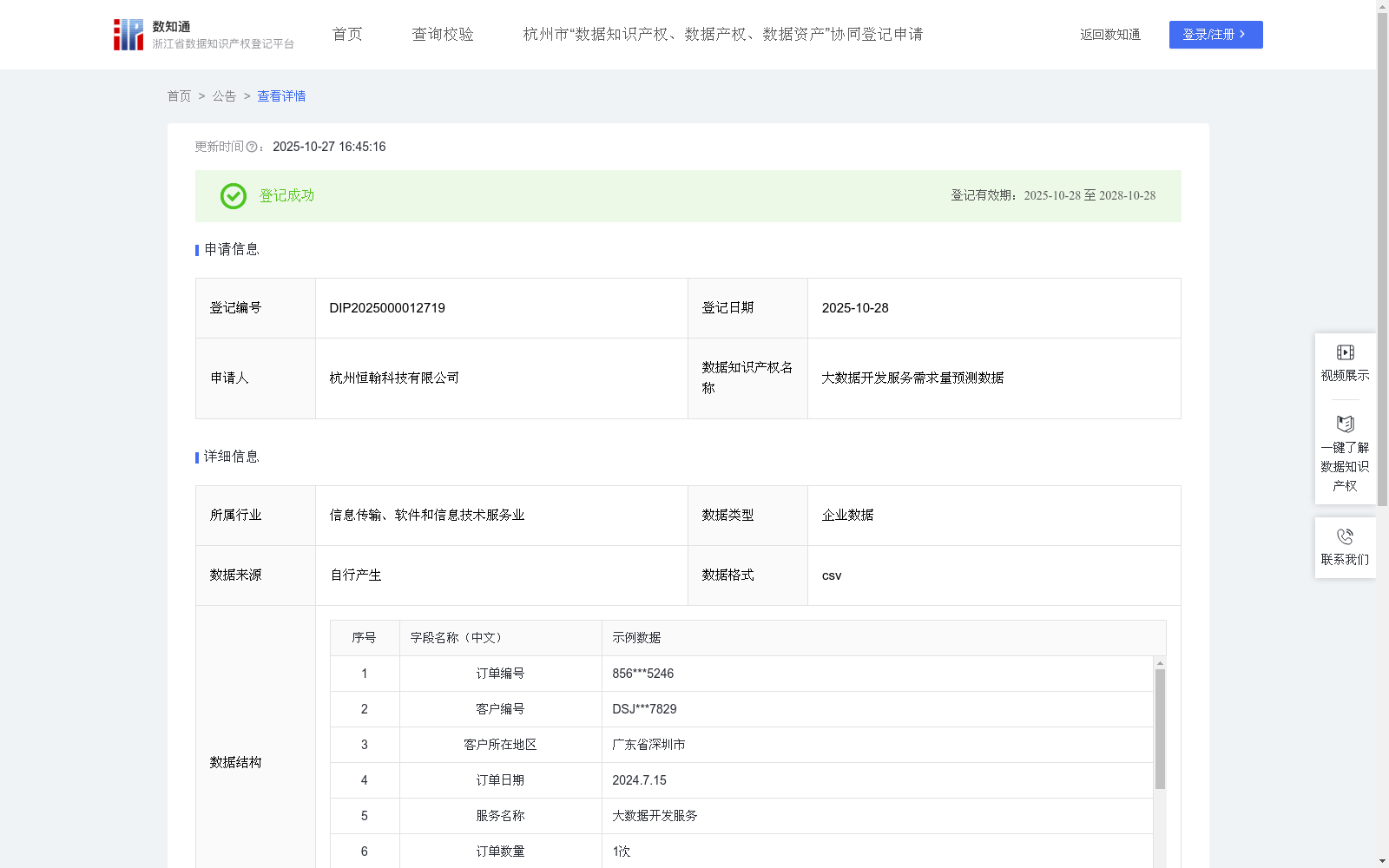Open 联系我们 via the phone icon

[x=1345, y=536]
